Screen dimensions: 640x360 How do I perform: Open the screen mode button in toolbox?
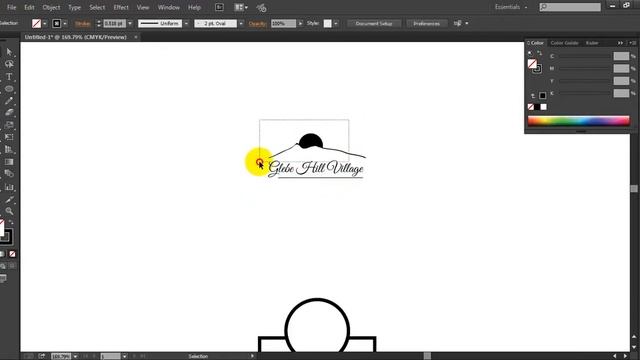[x=3, y=279]
